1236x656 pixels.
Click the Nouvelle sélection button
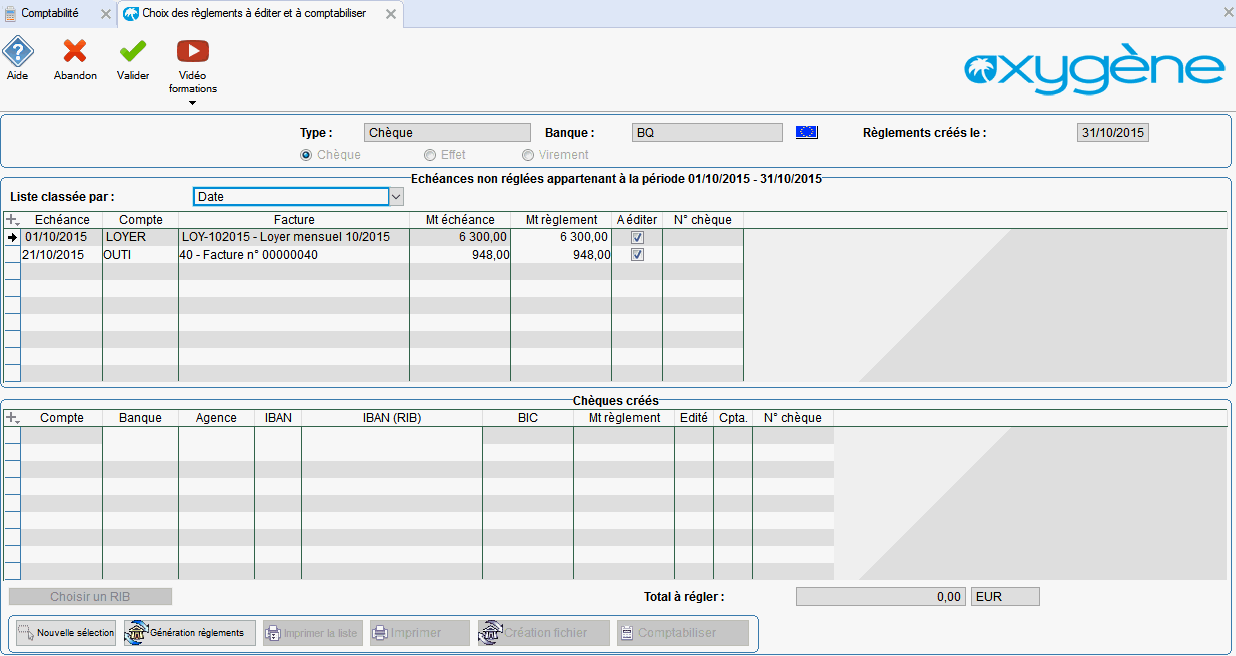tap(66, 633)
